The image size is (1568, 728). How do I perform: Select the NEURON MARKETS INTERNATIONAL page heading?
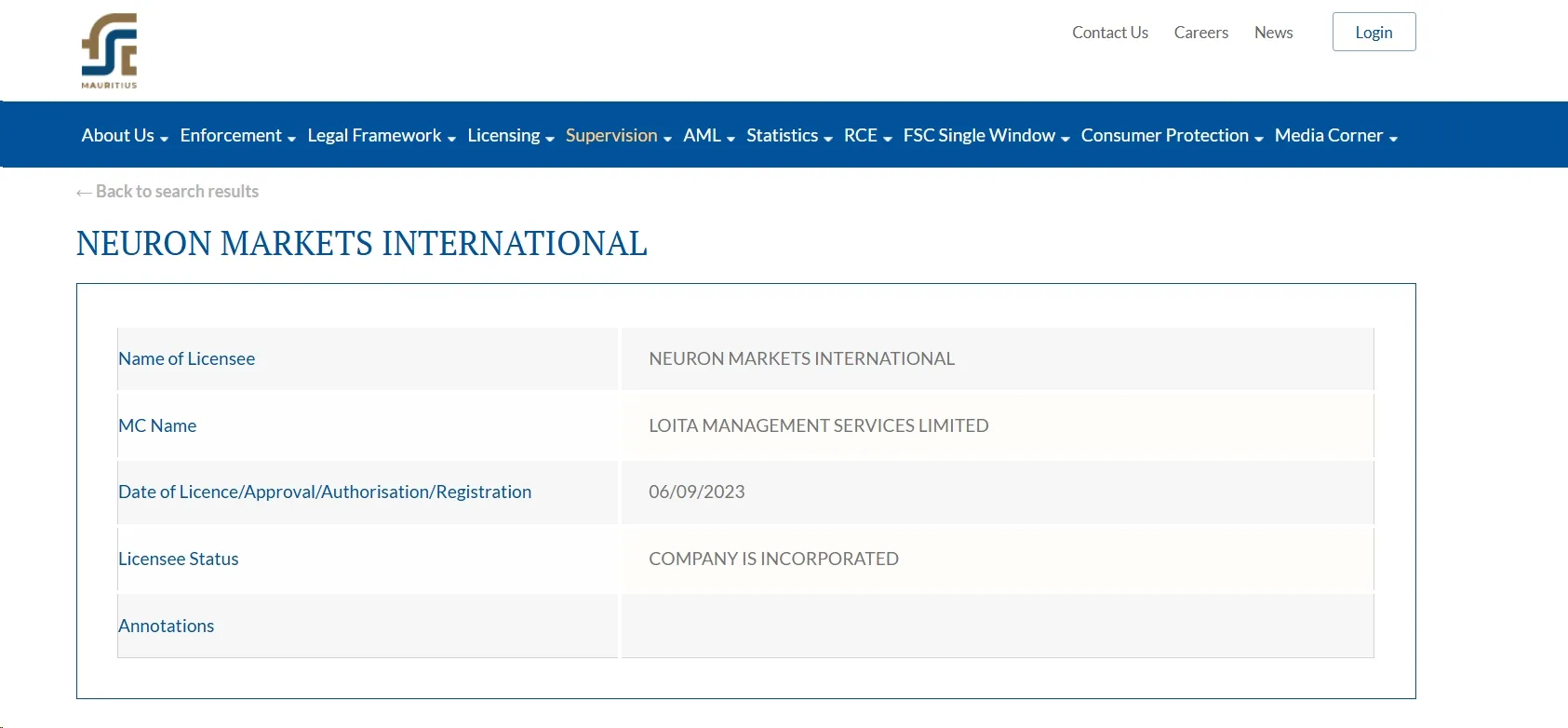[x=362, y=244]
